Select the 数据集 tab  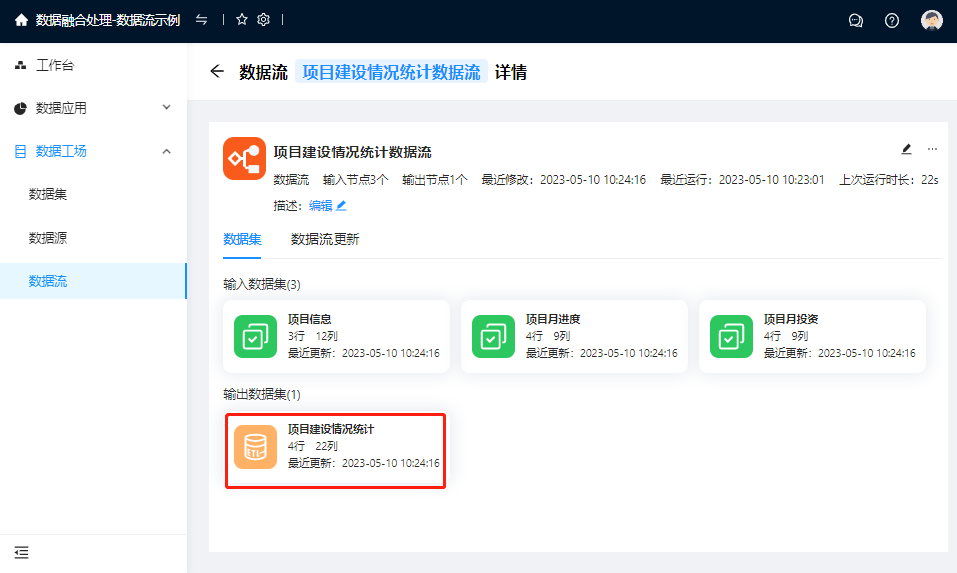pyautogui.click(x=242, y=239)
